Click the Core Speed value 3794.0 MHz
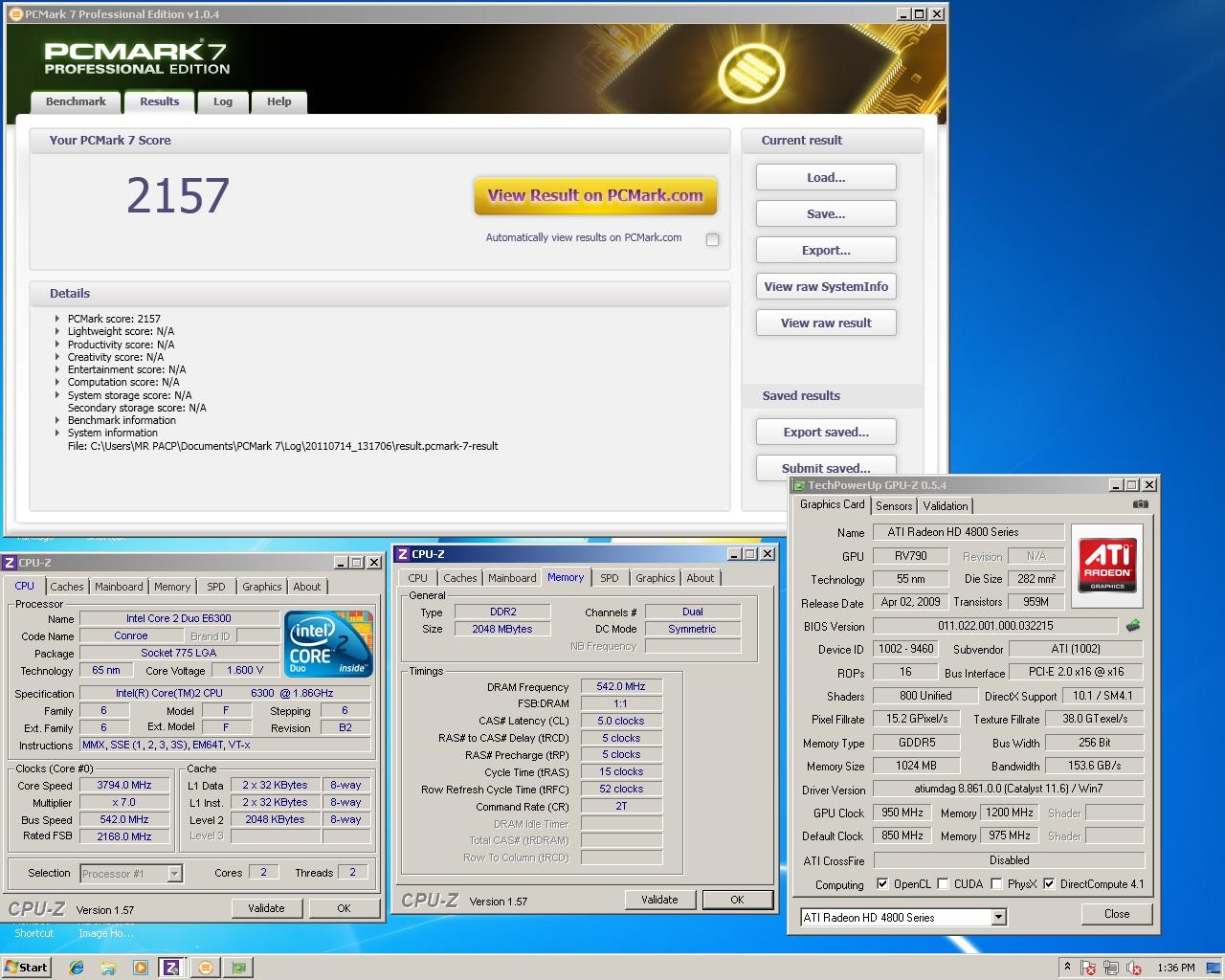Viewport: 1225px width, 980px height. 124,785
